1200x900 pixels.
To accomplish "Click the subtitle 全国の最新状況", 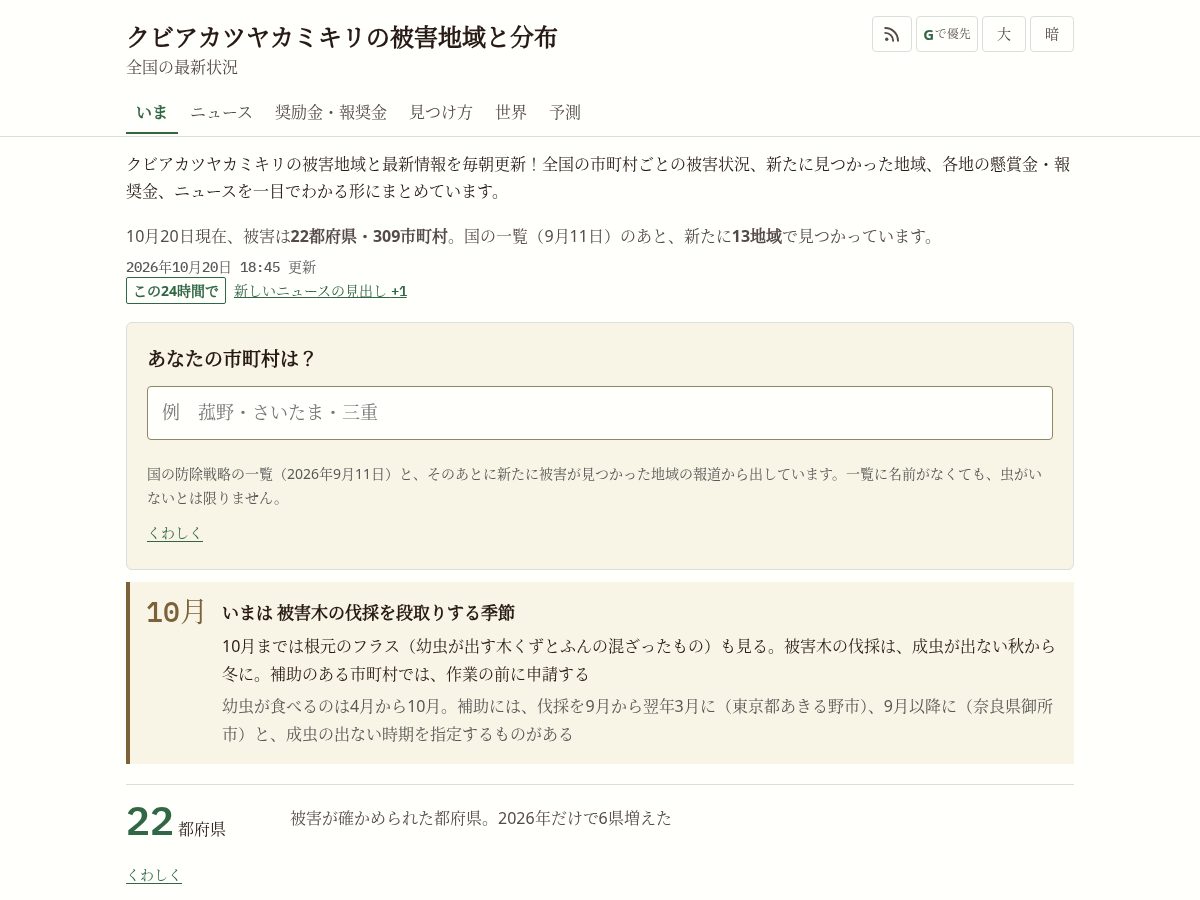I will click(x=182, y=67).
